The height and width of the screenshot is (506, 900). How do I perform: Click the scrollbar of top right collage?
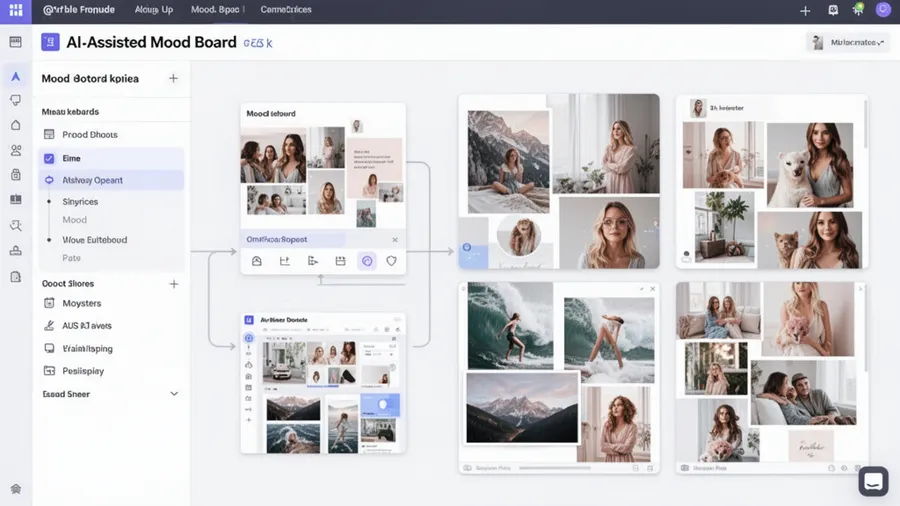864,123
